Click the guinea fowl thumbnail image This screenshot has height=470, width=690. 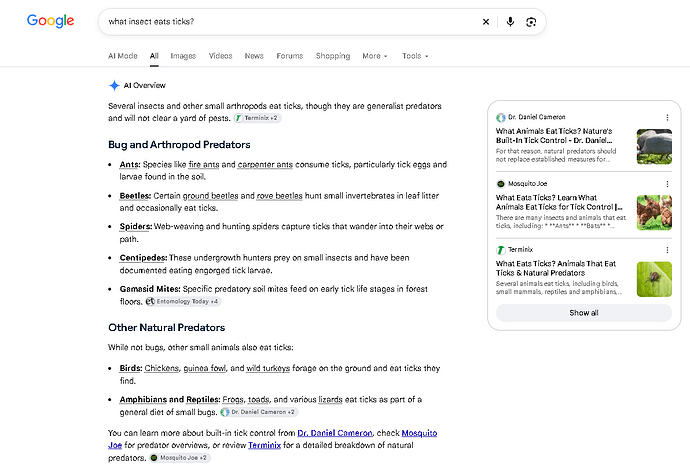pyautogui.click(x=654, y=147)
